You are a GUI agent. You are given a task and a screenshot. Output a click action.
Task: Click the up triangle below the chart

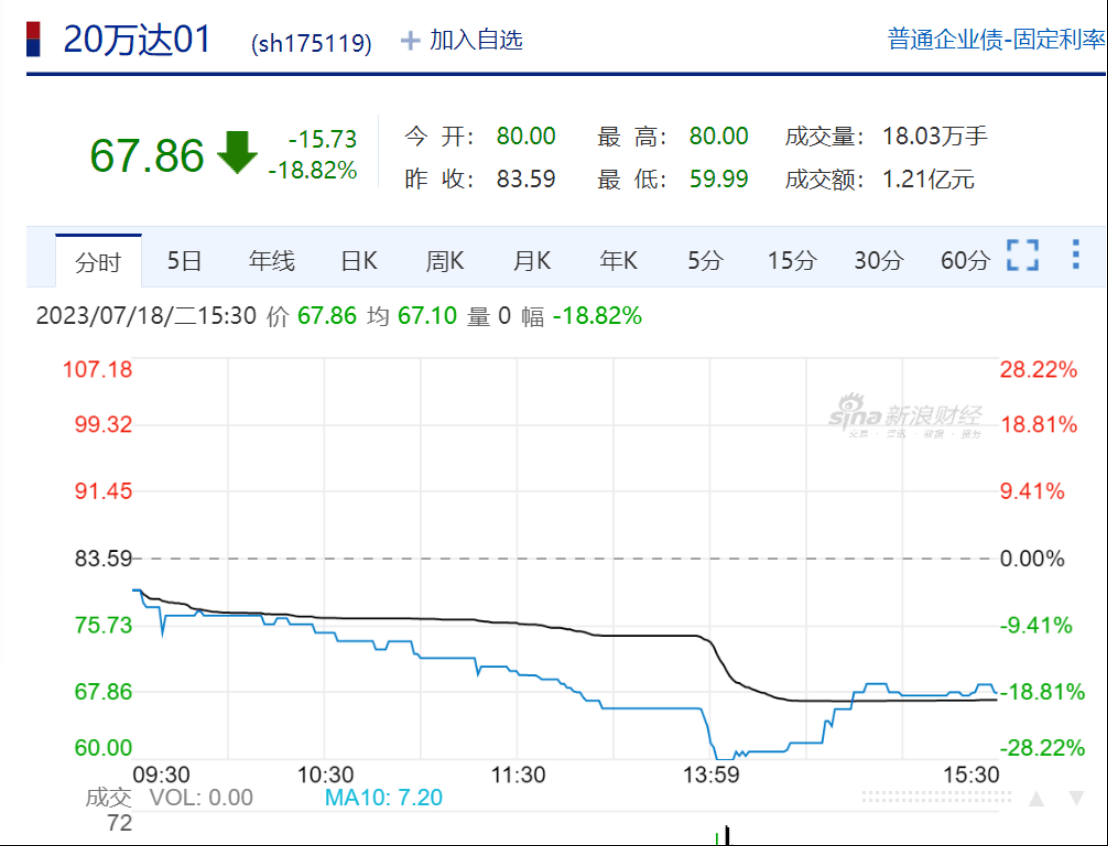(x=1037, y=798)
